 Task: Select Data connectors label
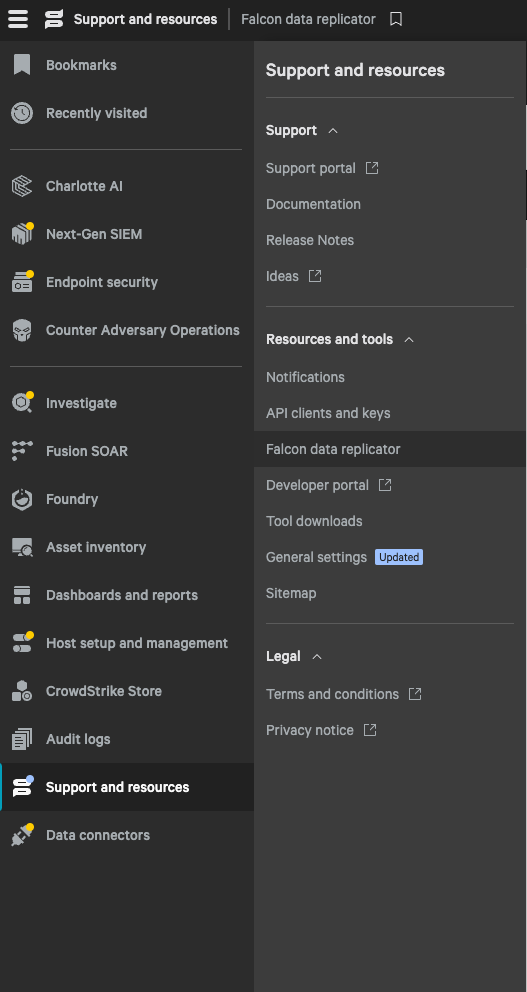pyautogui.click(x=97, y=835)
